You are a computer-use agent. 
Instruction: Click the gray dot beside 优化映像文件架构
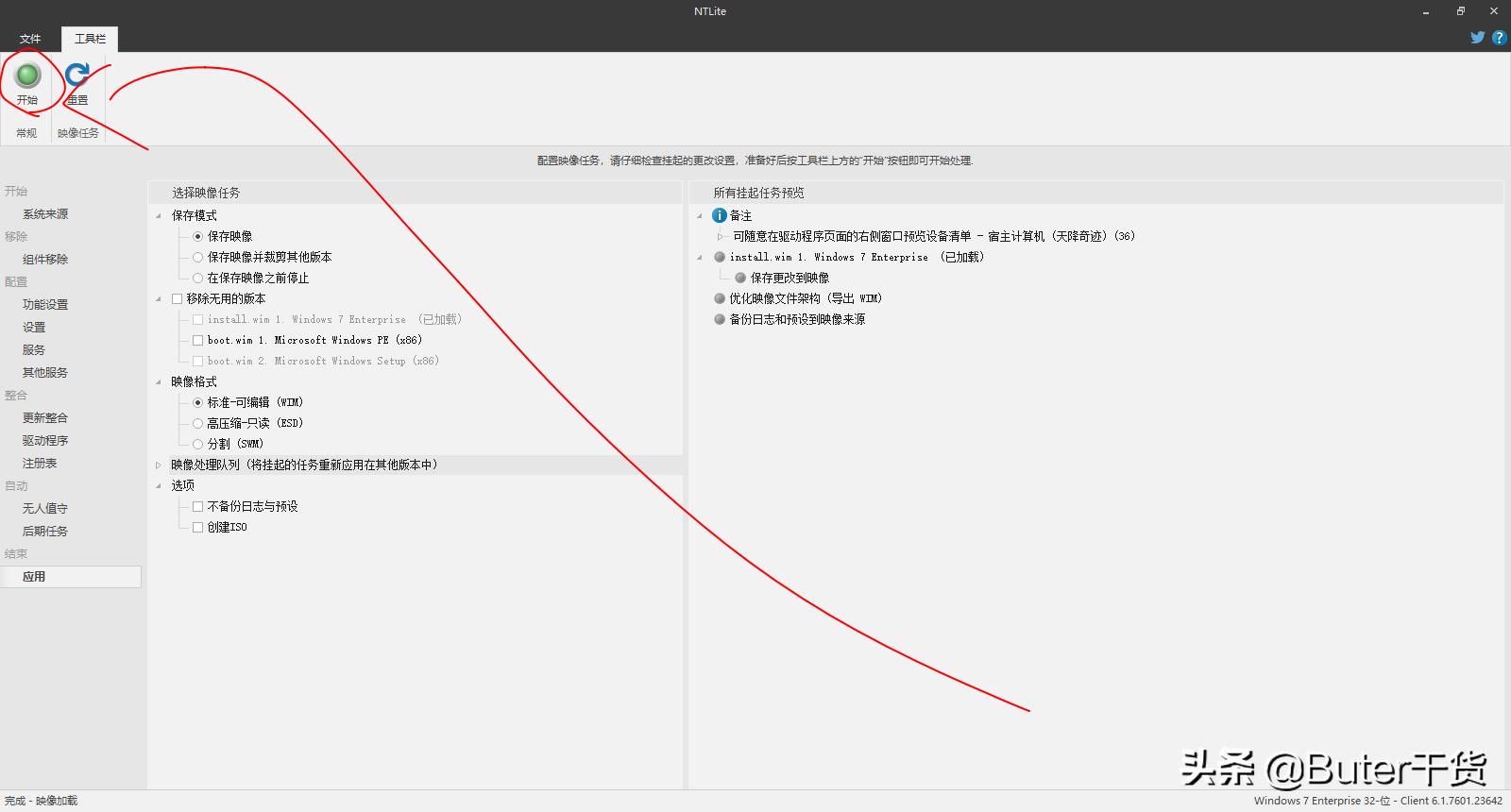(720, 298)
